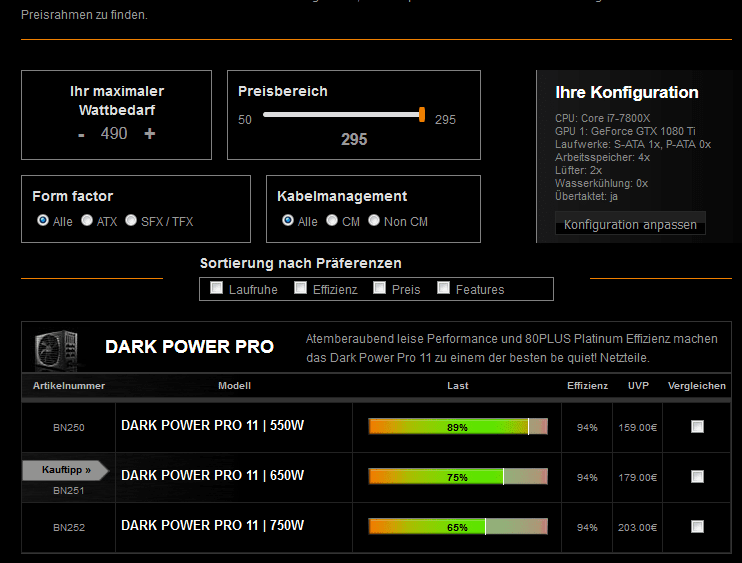Click the Lüfter: 2x line
Viewport: 742px width, 563px height.
(x=578, y=170)
